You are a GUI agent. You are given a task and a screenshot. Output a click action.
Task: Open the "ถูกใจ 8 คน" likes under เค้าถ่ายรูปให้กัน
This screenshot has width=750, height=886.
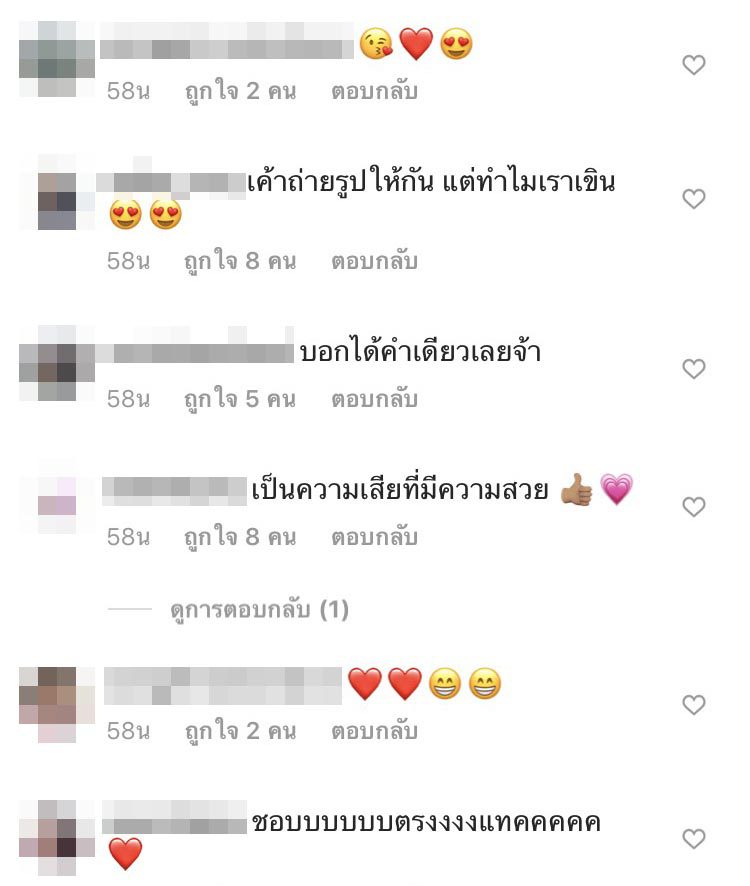point(240,262)
